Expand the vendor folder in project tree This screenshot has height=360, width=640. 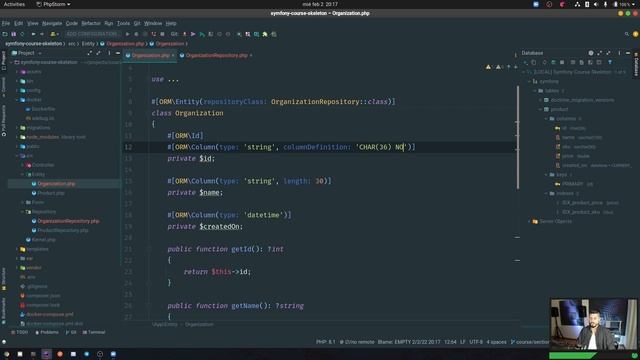point(17,268)
